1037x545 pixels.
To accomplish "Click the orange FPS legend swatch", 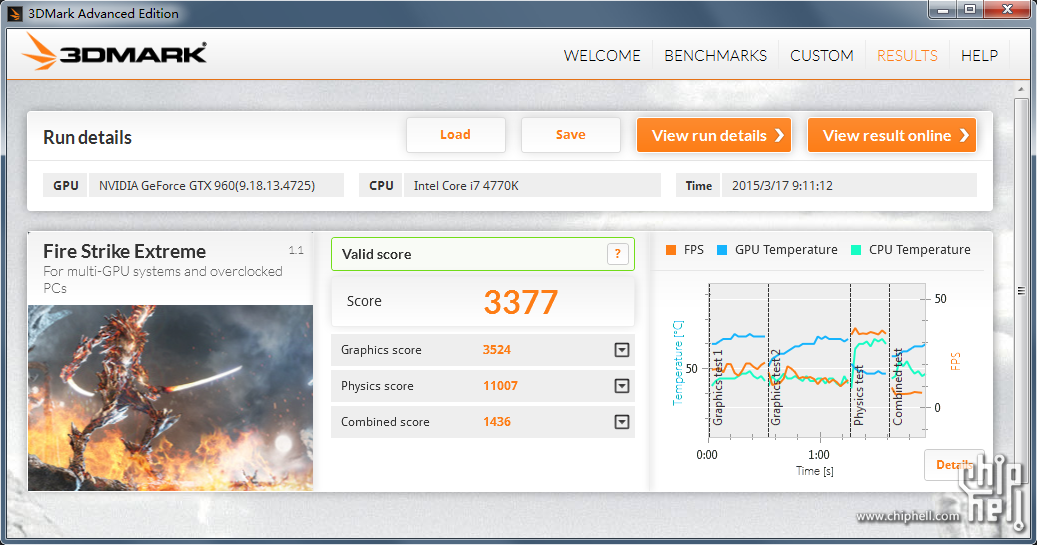I will pyautogui.click(x=671, y=250).
